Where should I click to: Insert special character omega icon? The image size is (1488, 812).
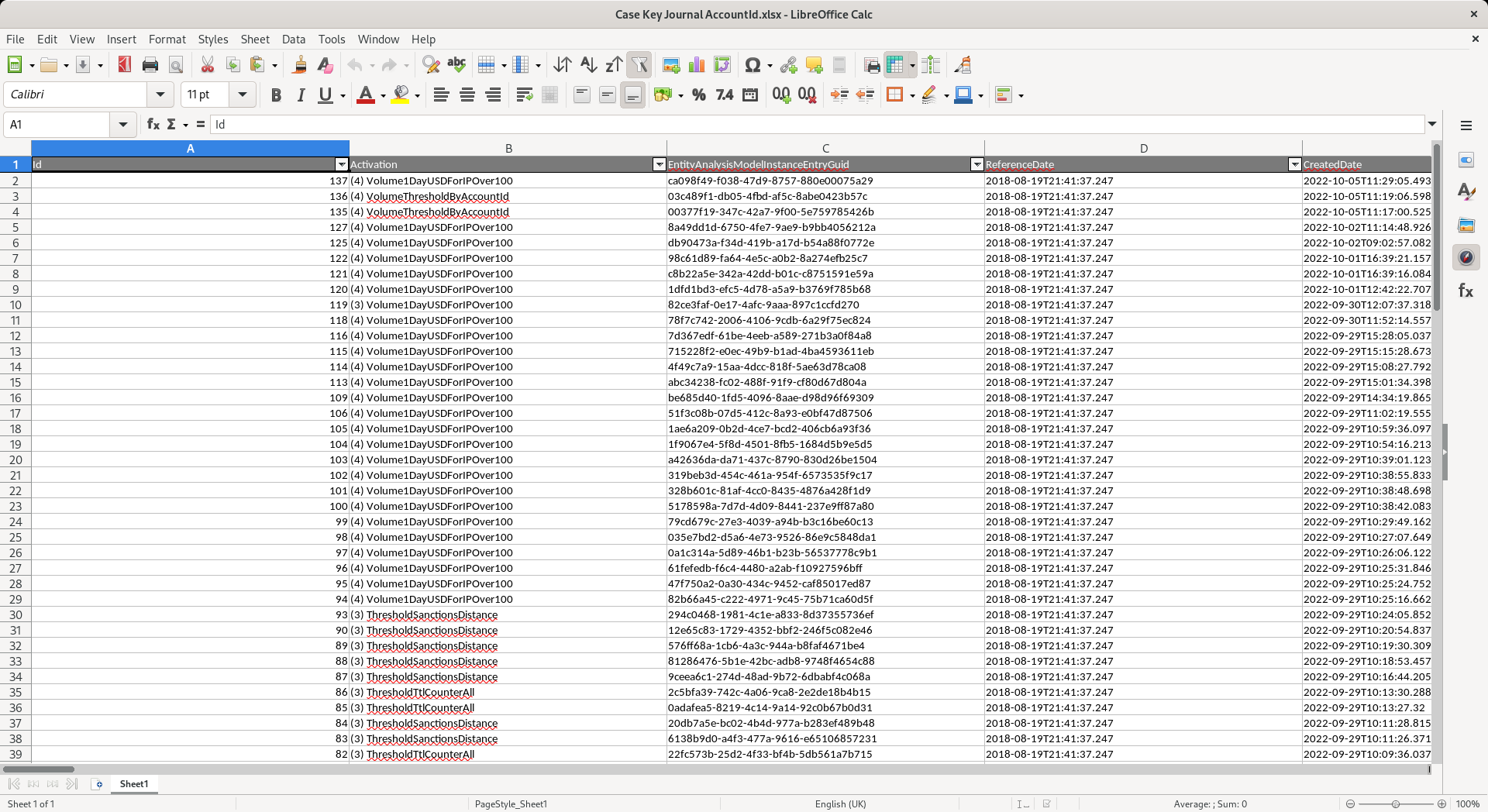pos(753,65)
